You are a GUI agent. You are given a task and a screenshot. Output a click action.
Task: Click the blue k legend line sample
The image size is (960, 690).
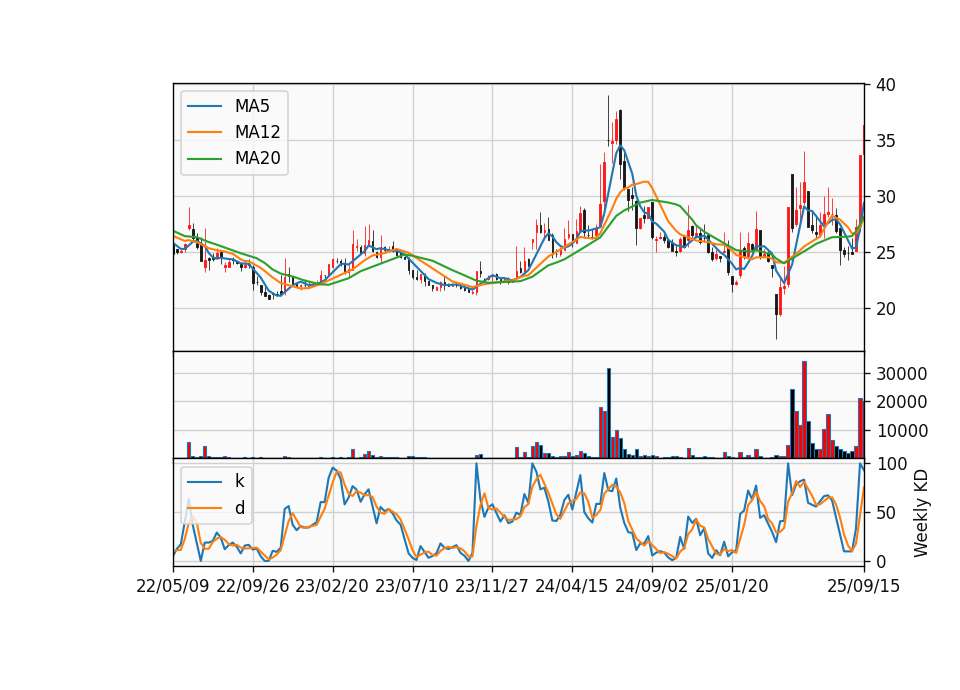[x=204, y=482]
